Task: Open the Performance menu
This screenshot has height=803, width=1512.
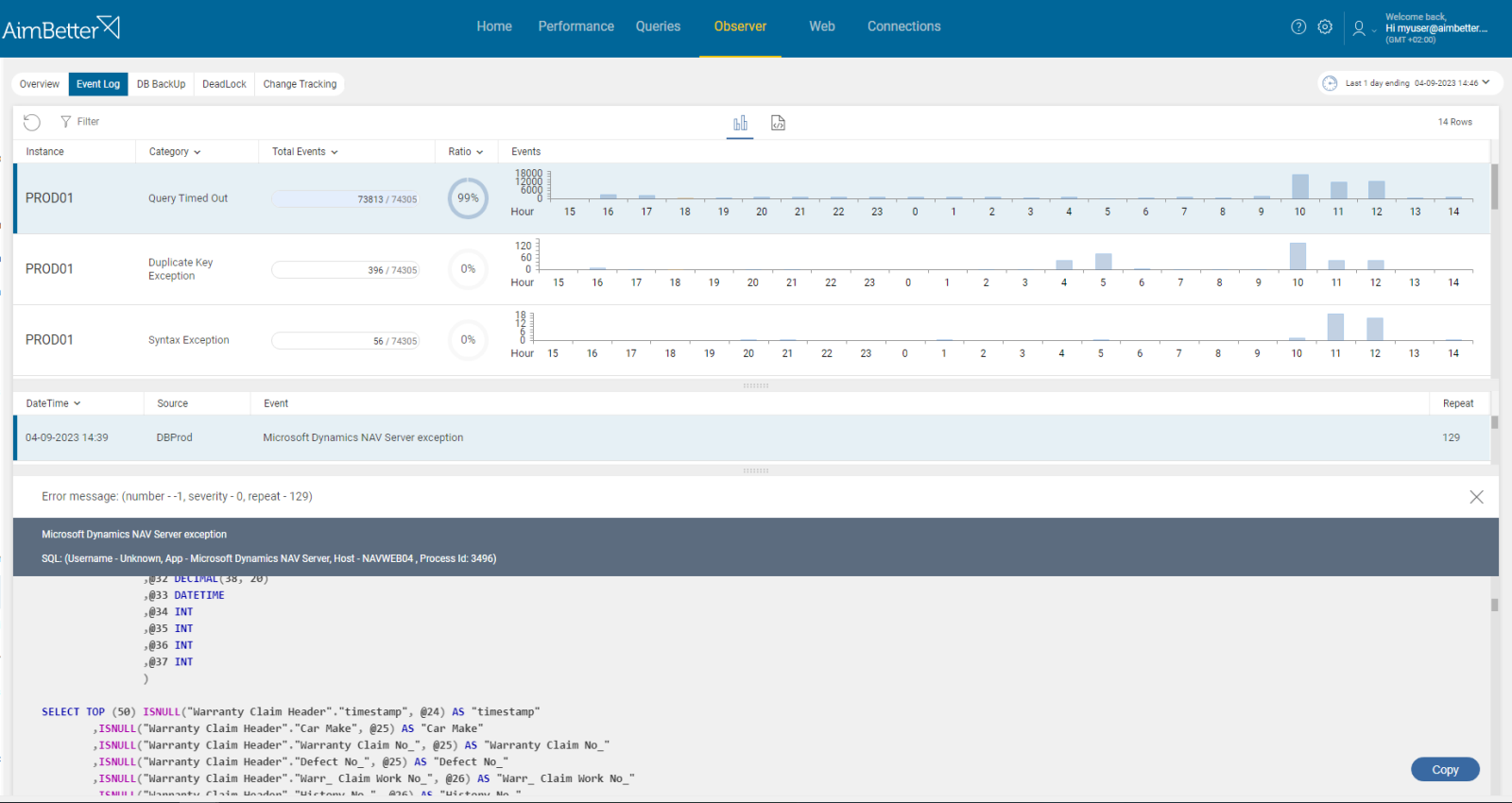Action: coord(576,26)
